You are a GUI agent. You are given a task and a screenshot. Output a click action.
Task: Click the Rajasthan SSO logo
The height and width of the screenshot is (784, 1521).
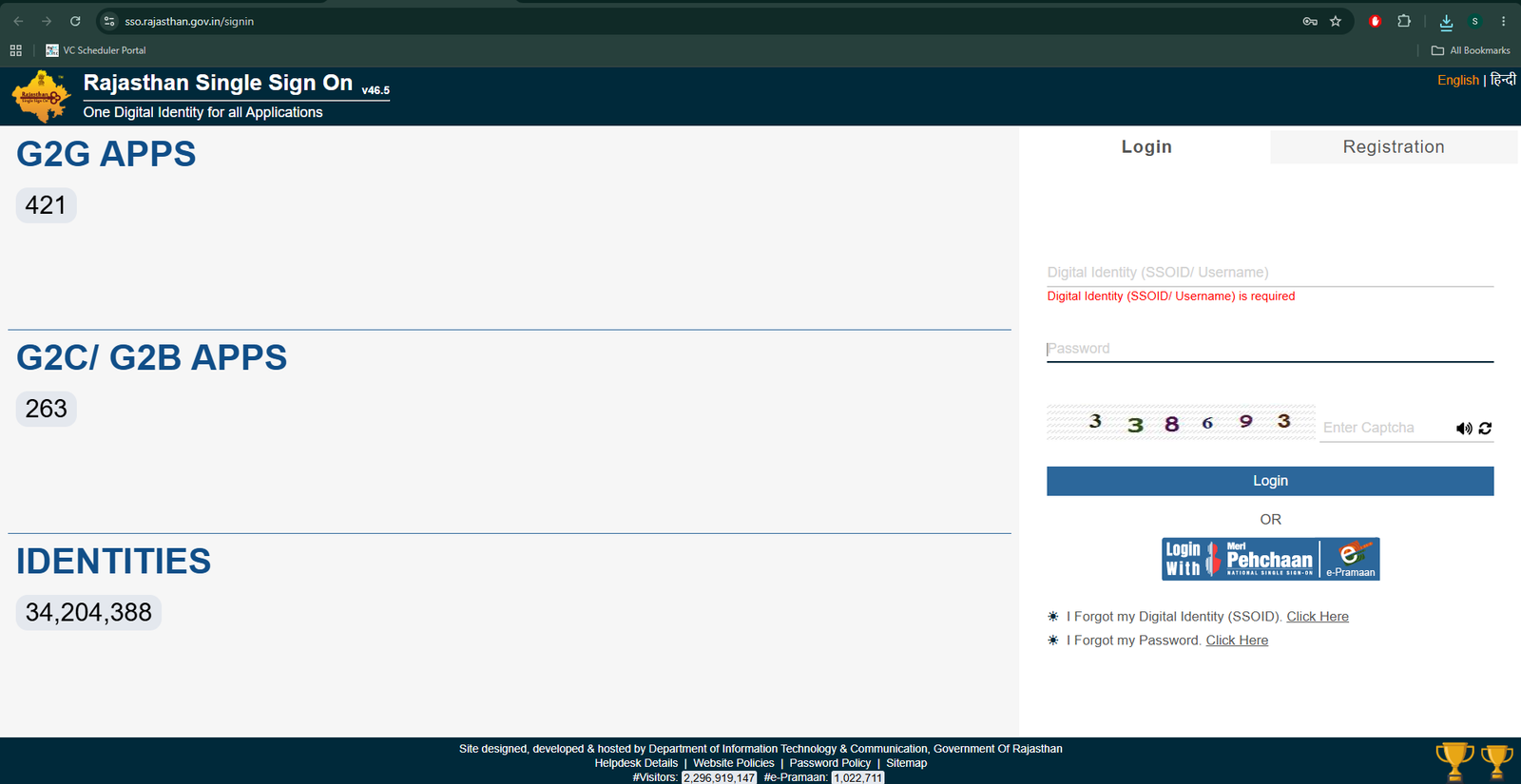(41, 96)
